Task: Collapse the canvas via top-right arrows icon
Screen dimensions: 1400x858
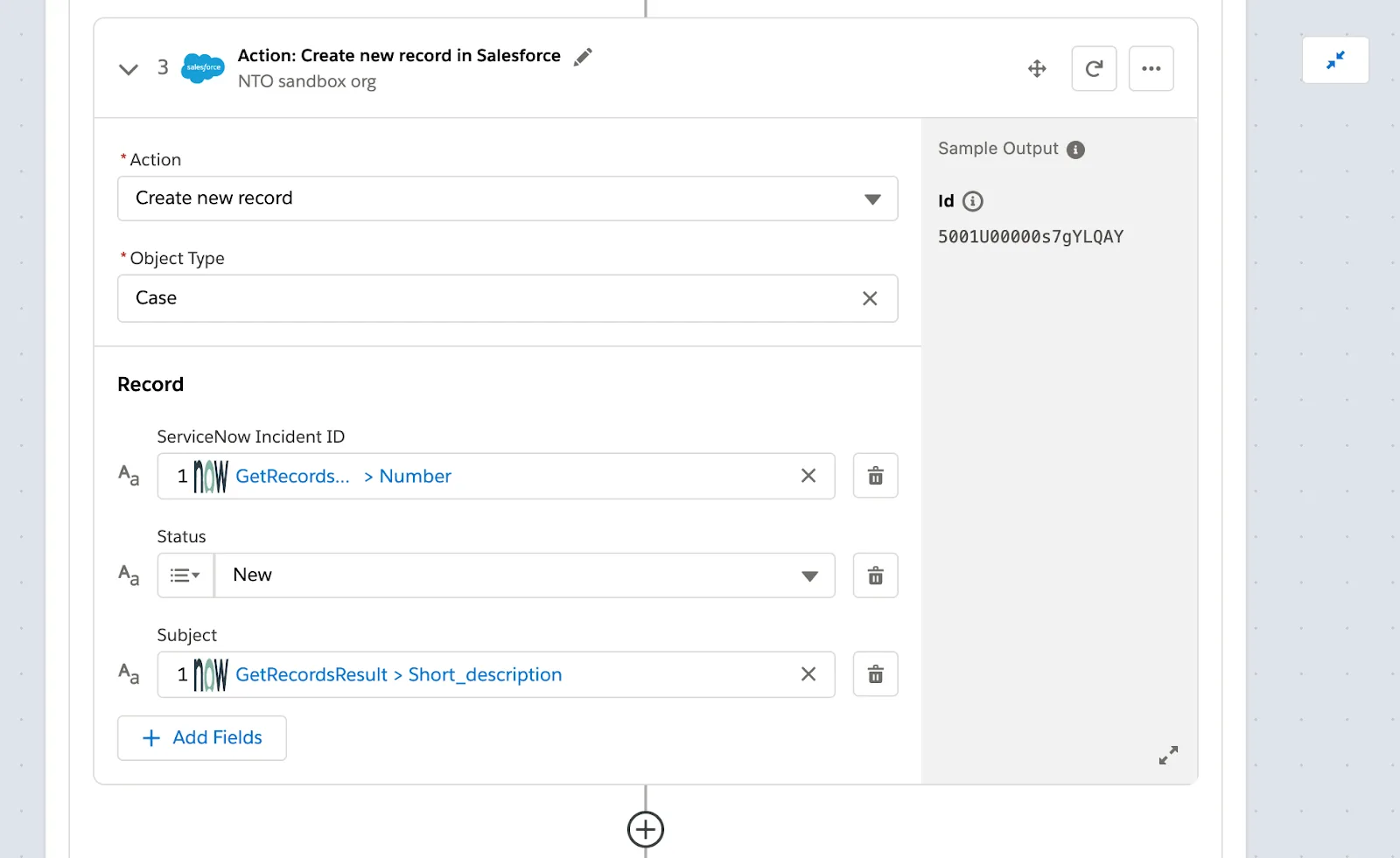Action: tap(1335, 59)
